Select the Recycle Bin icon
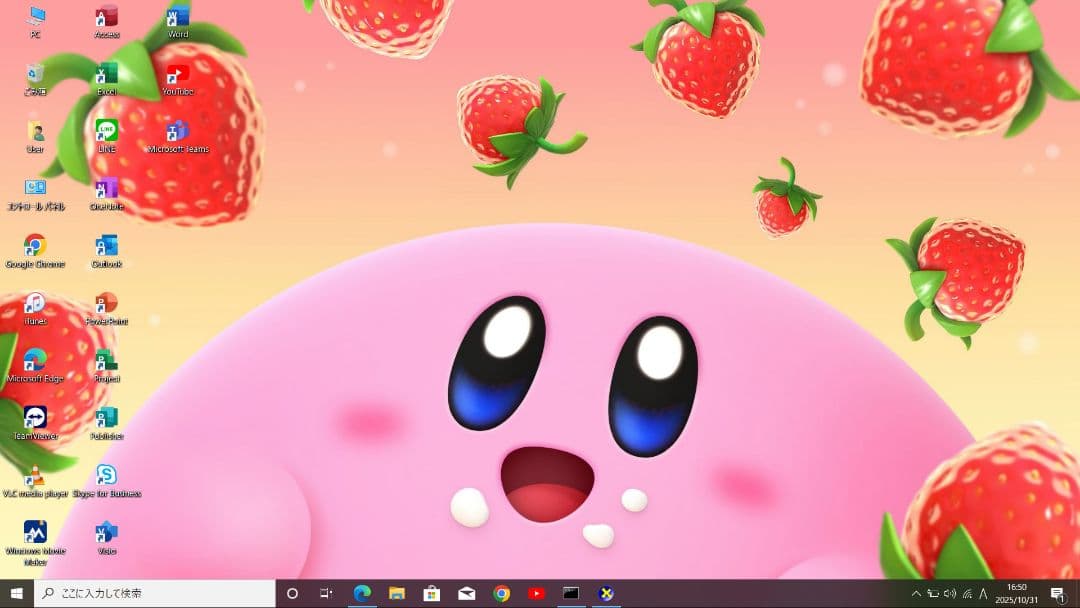Viewport: 1080px width, 608px height. (x=35, y=74)
